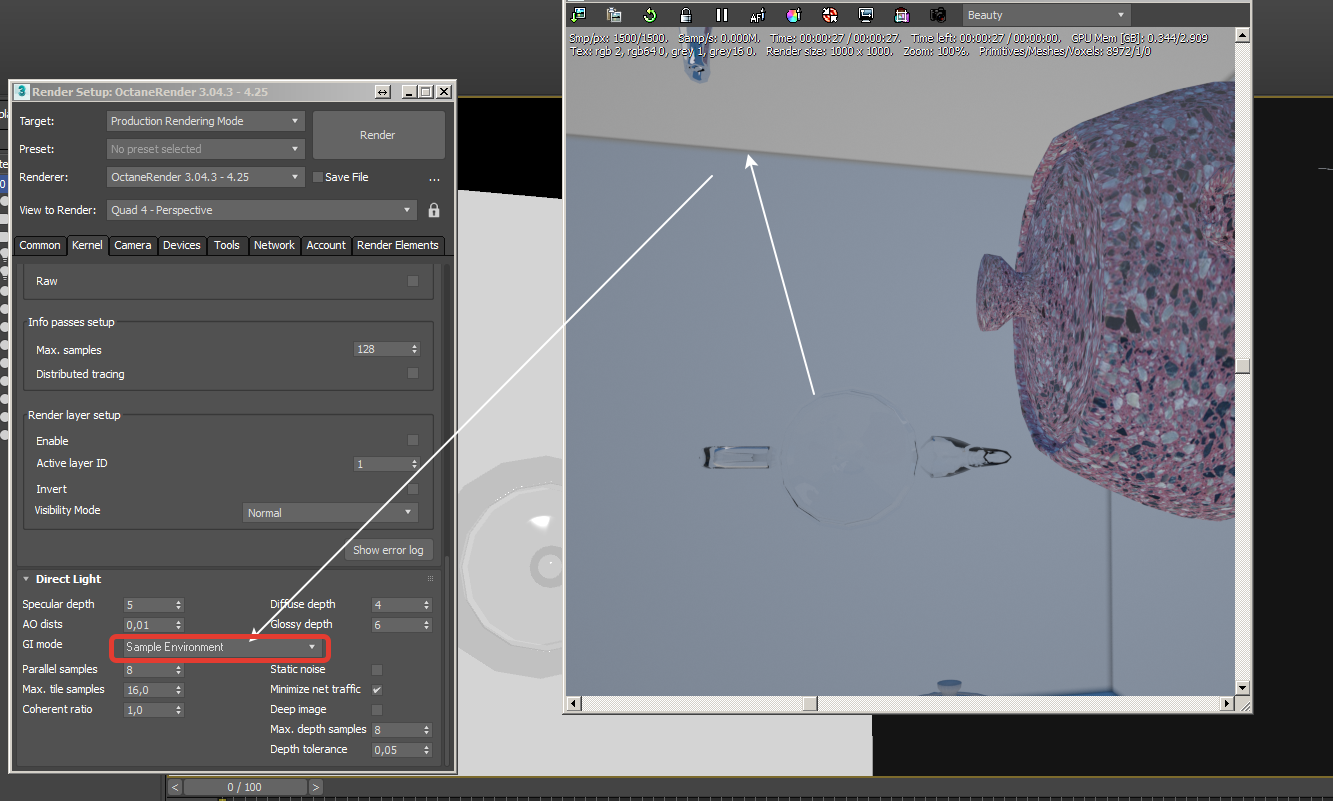The width and height of the screenshot is (1333, 801).
Task: Click the large Render button
Action: pyautogui.click(x=378, y=135)
